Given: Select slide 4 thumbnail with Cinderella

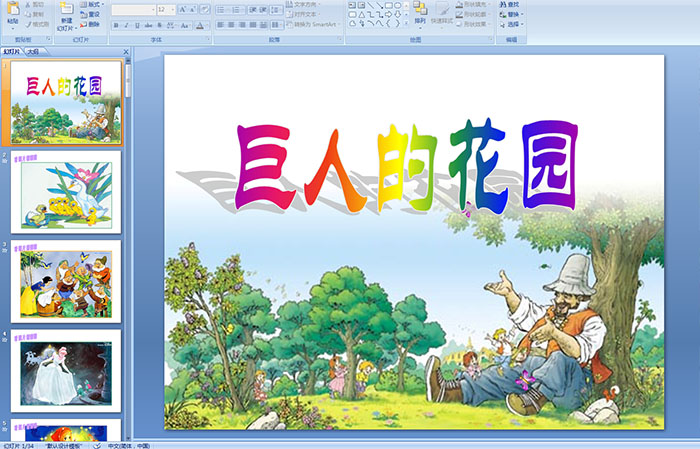Looking at the screenshot, I should 66,370.
